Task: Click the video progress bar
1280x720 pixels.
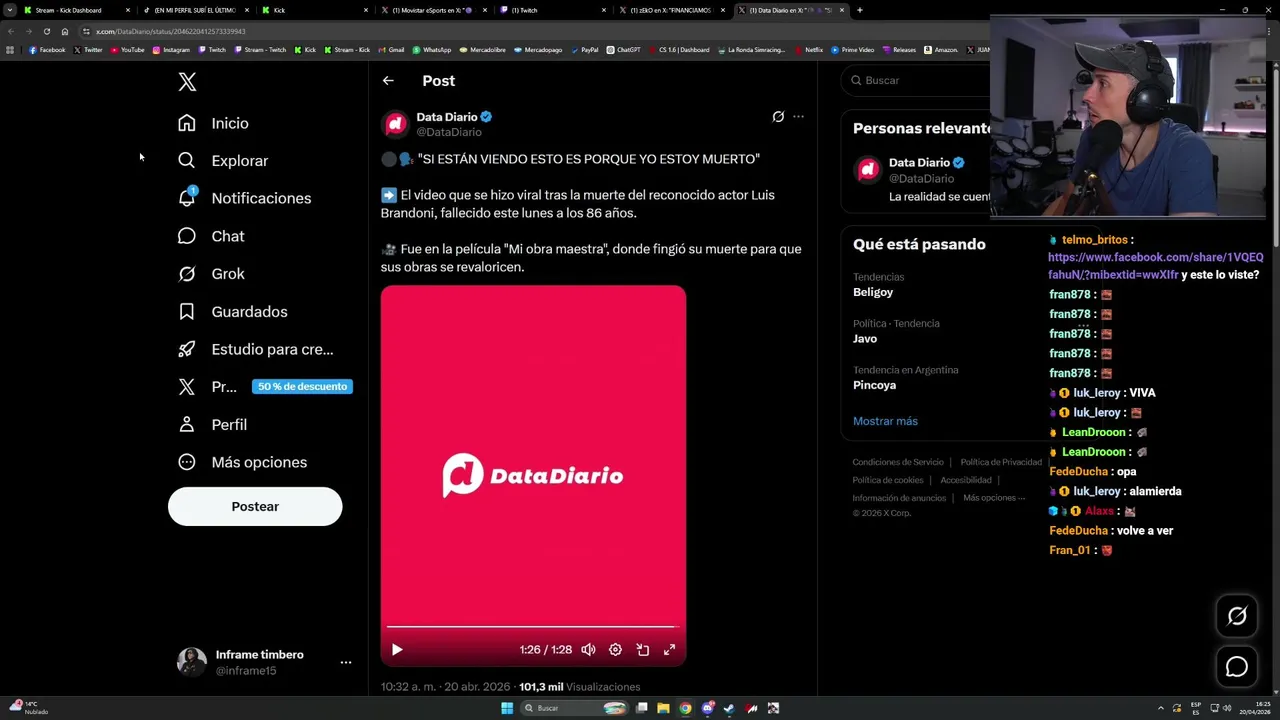Action: (x=533, y=627)
